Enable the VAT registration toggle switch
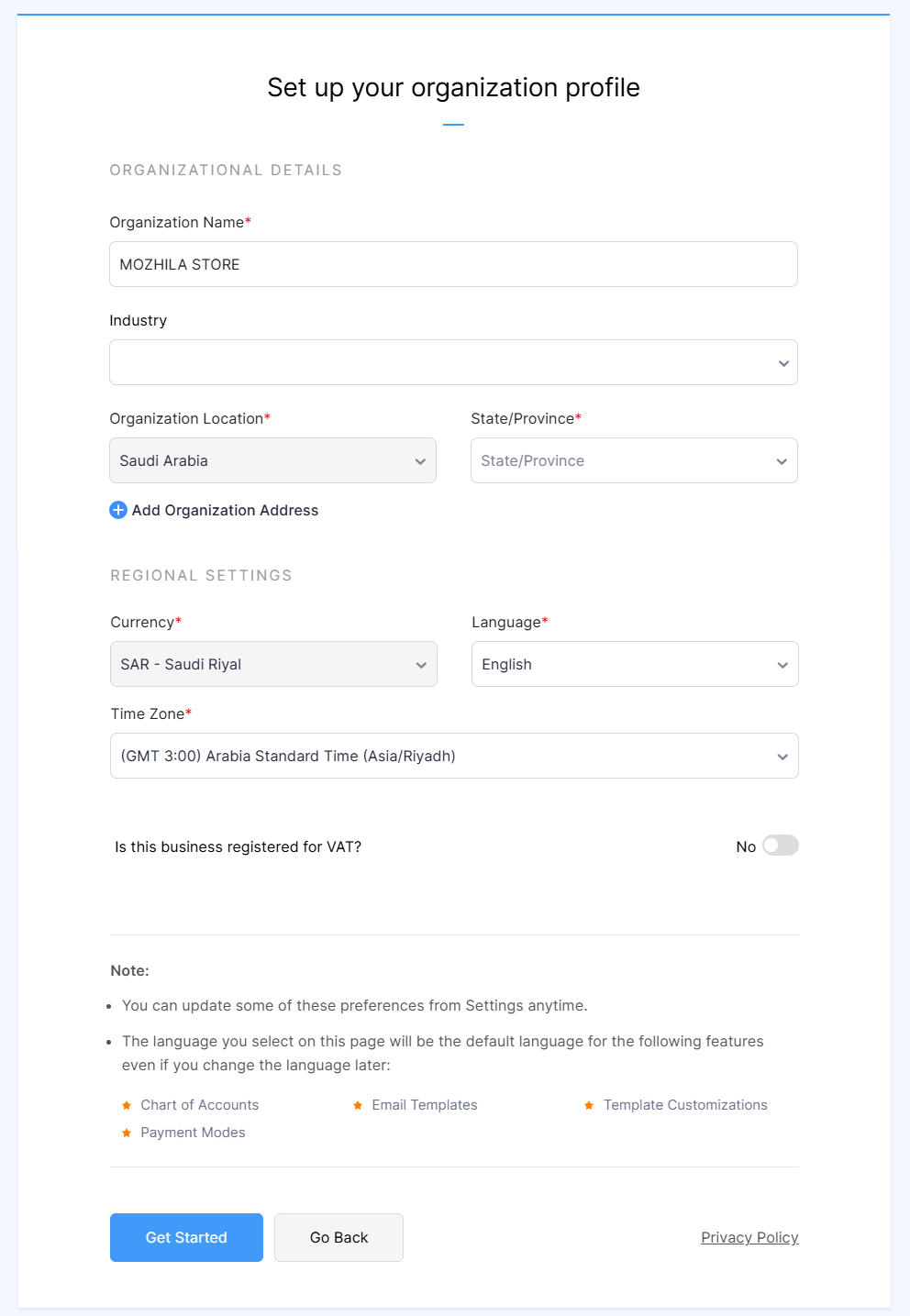 pyautogui.click(x=781, y=846)
